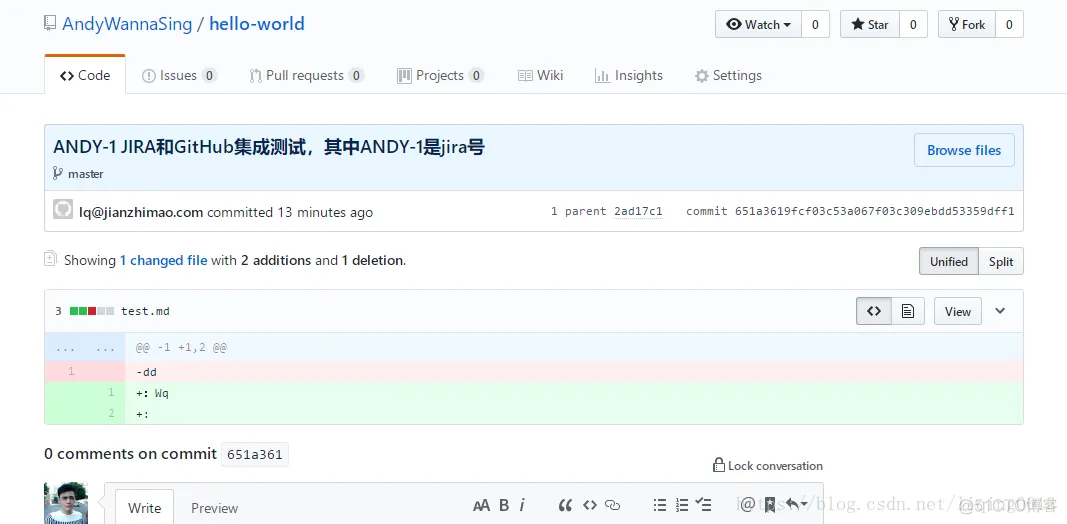The width and height of the screenshot is (1067, 524).
Task: Reference an issue with the bookmark icon
Action: 770,504
